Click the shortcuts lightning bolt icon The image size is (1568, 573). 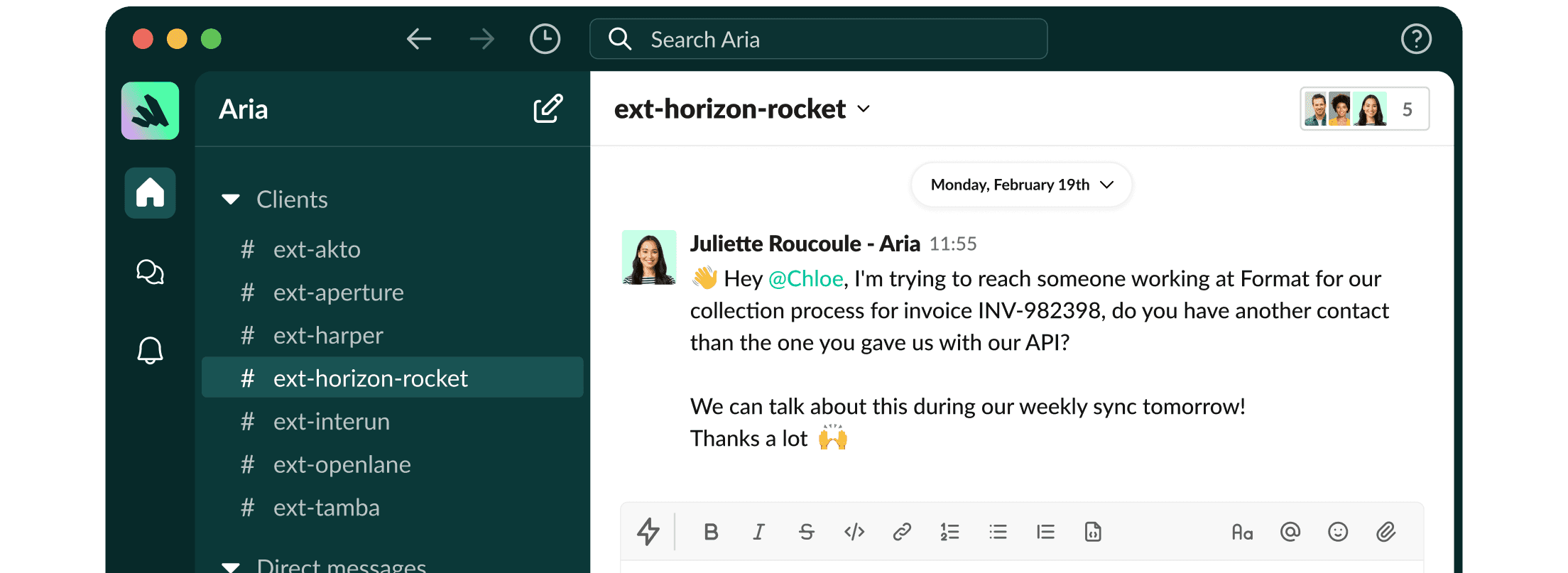coord(648,532)
